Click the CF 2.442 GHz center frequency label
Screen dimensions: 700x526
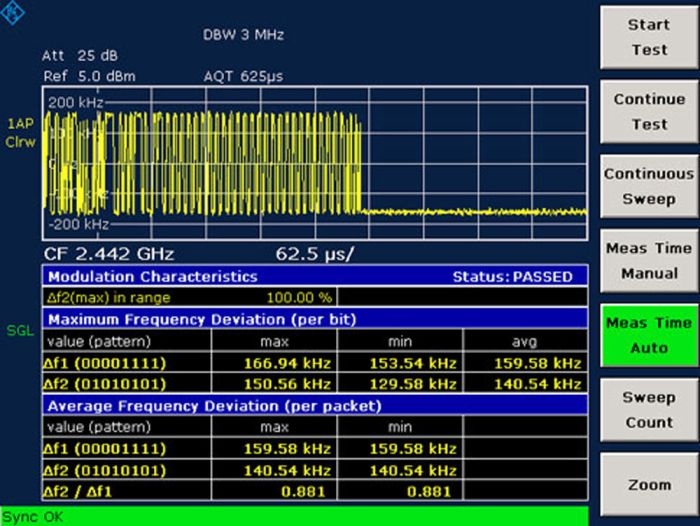coord(108,254)
